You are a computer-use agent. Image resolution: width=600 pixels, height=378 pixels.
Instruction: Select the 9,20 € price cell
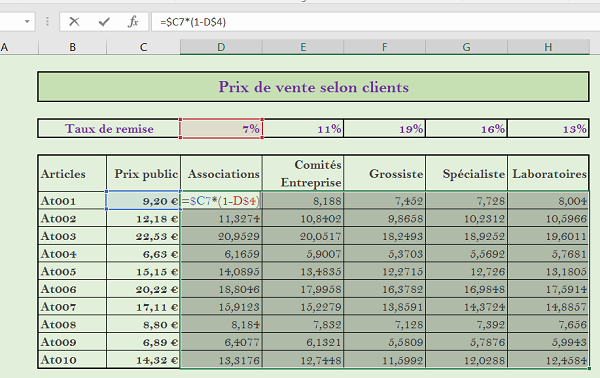tap(143, 200)
